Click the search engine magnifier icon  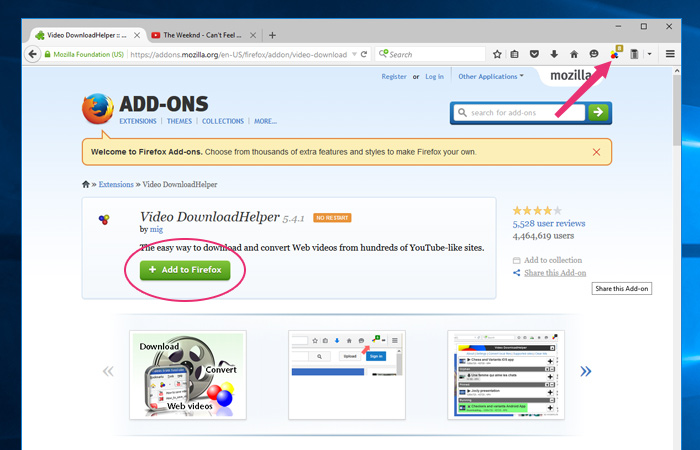[383, 54]
